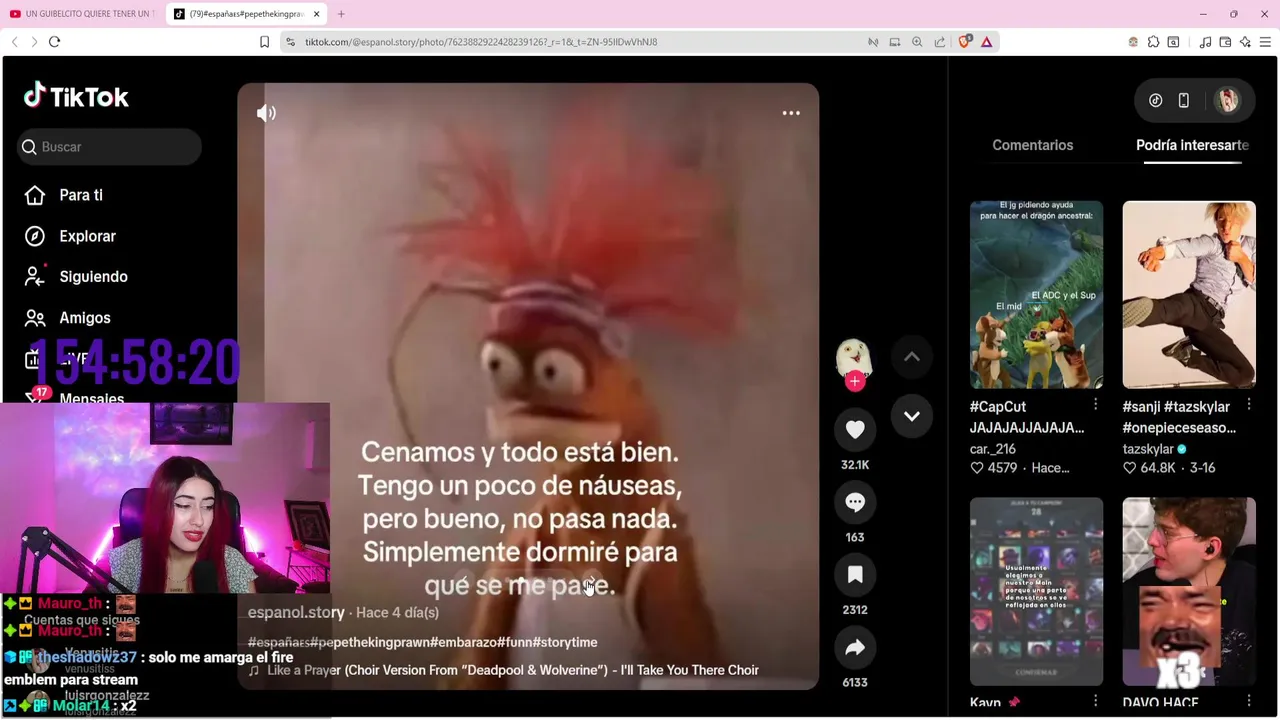1280x720 pixels.
Task: Go to previous video with up chevron
Action: point(912,357)
